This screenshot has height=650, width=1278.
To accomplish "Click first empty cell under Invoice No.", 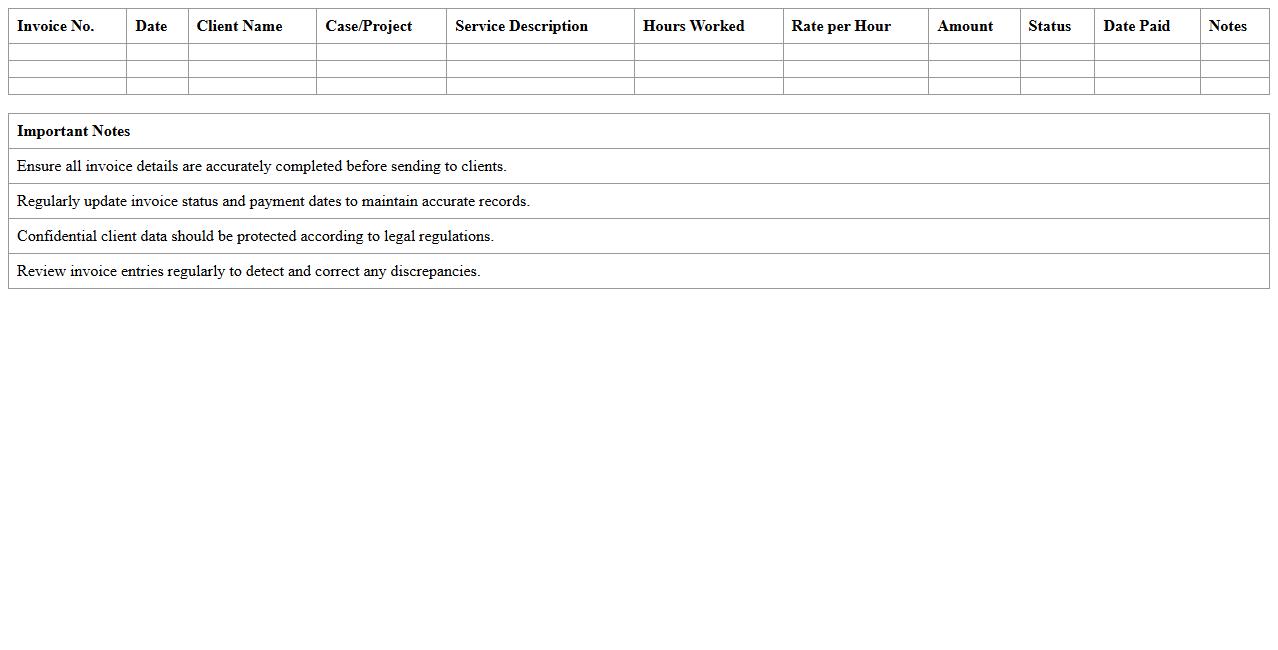I will click(x=67, y=52).
